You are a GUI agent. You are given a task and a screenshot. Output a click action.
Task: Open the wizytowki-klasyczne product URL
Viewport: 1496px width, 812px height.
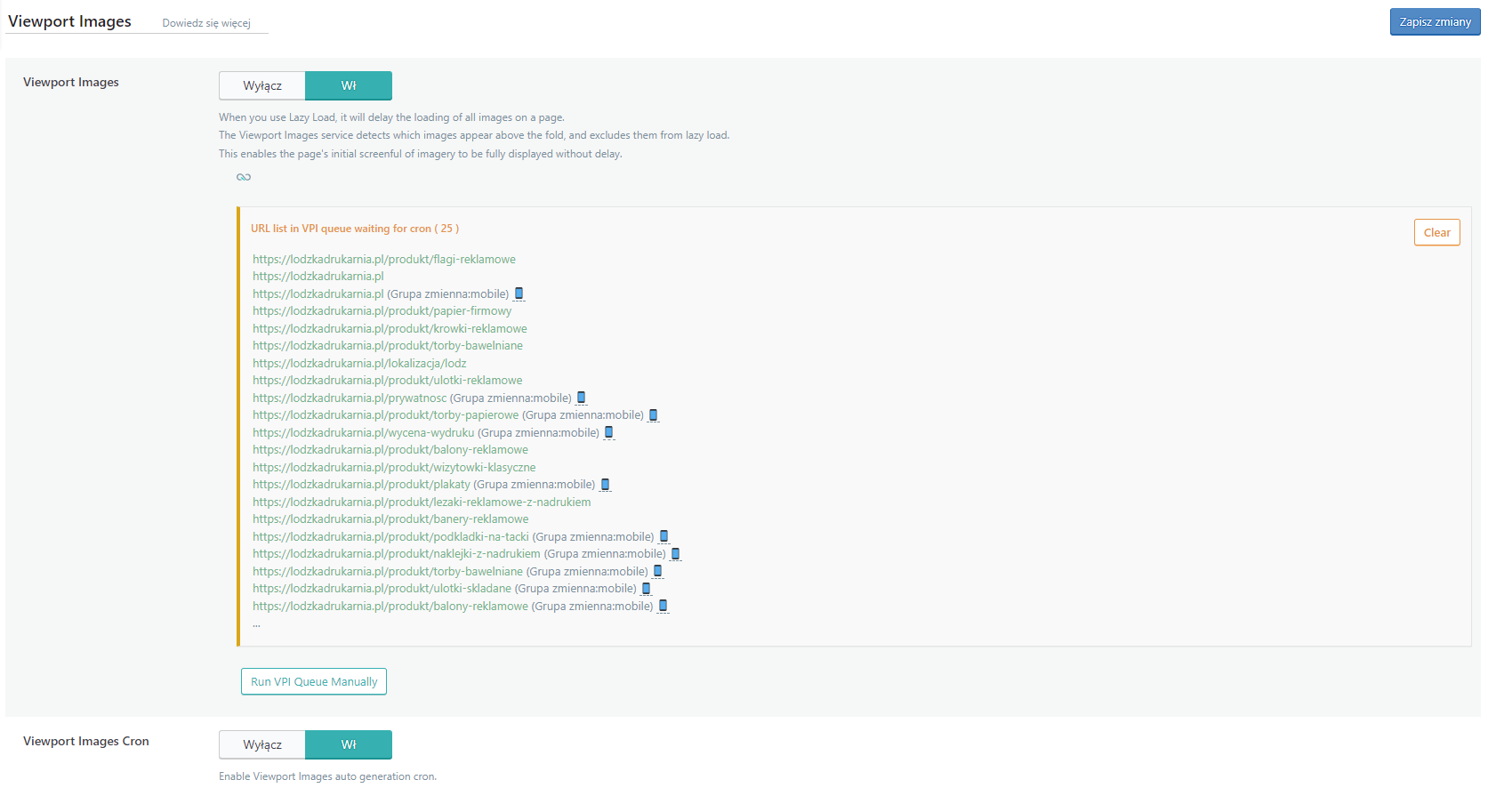click(394, 467)
